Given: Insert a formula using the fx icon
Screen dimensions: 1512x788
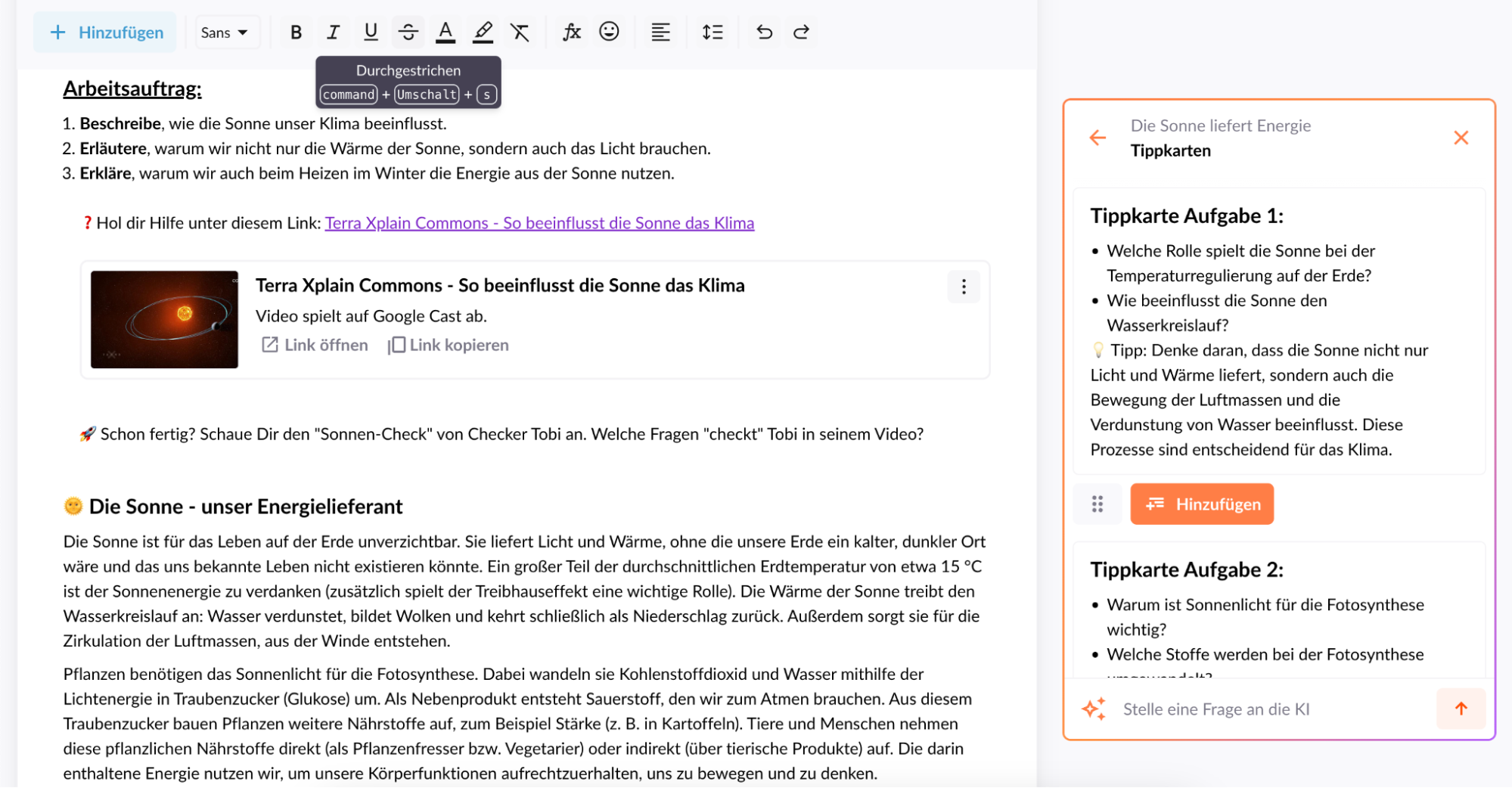Looking at the screenshot, I should [572, 32].
